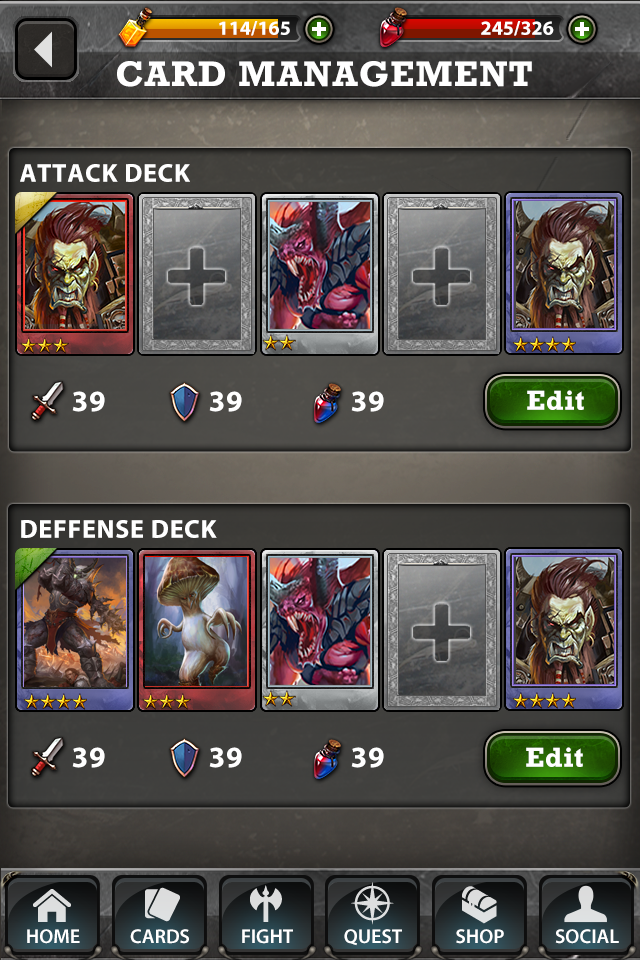Add card to empty Deffense Deck slot
Image resolution: width=640 pixels, height=960 pixels.
tap(442, 630)
